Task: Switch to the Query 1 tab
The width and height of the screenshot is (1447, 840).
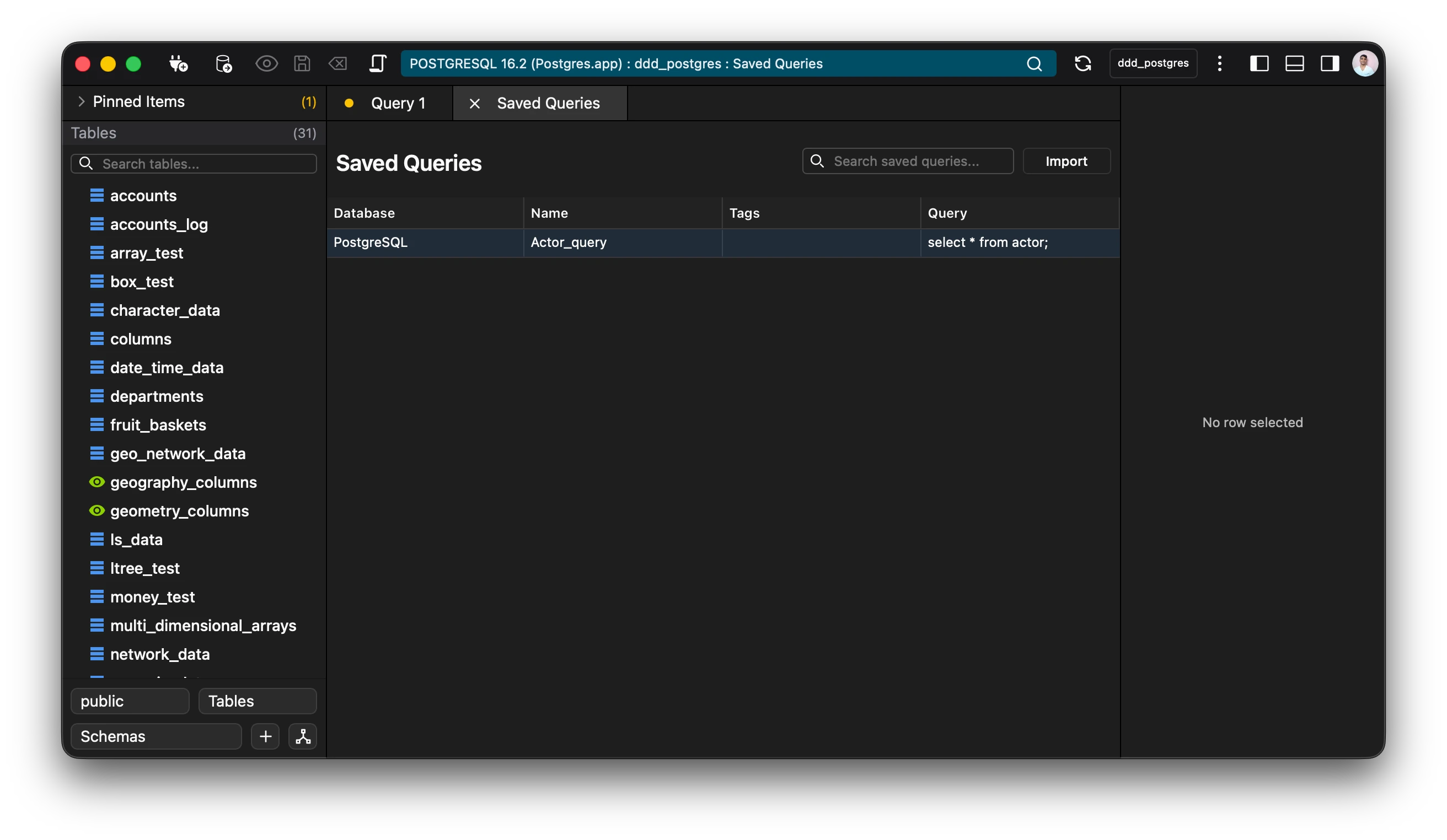Action: point(398,103)
